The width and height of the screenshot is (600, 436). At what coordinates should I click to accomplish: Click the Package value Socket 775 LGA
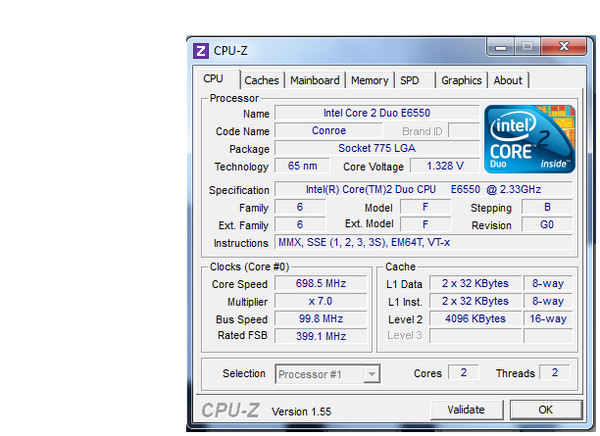(377, 148)
